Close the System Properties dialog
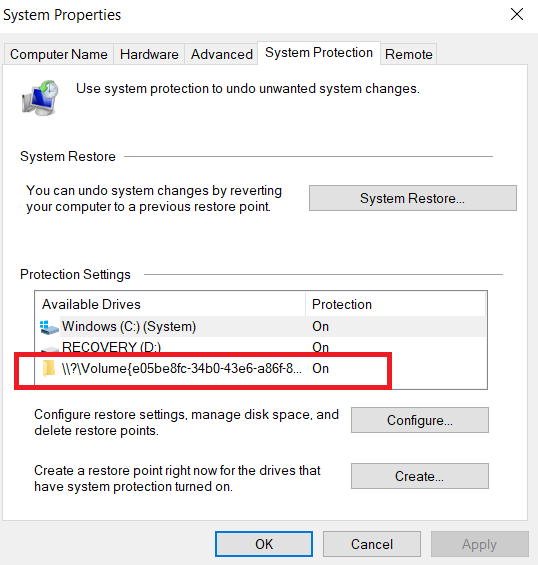The image size is (538, 565). coord(517,14)
